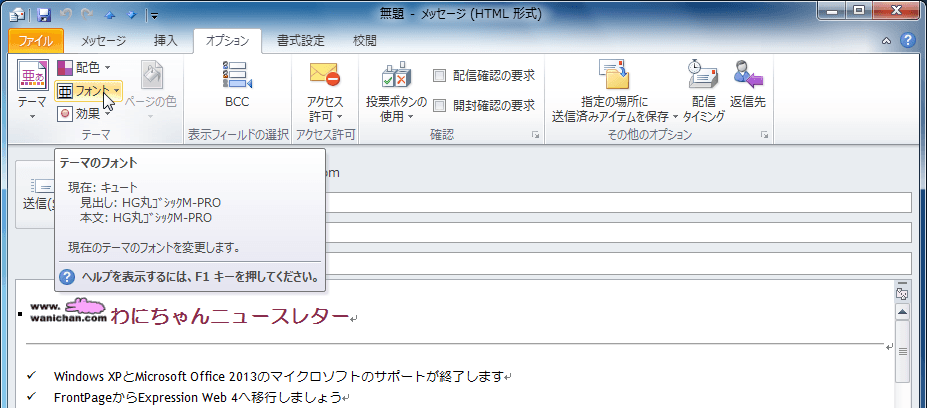Open 指定の場所に送信済みアイテムを保存 dropdown
Image resolution: width=927 pixels, height=408 pixels.
point(615,90)
